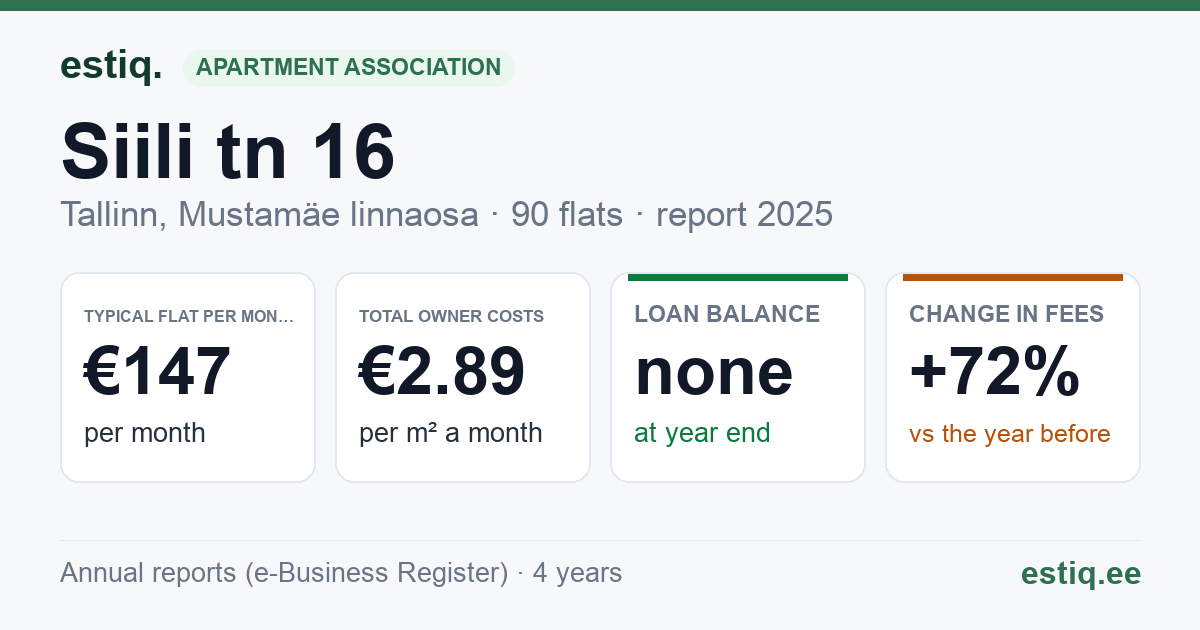Click the 'none' loan value
Viewport: 1200px width, 630px height.
pyautogui.click(x=714, y=372)
